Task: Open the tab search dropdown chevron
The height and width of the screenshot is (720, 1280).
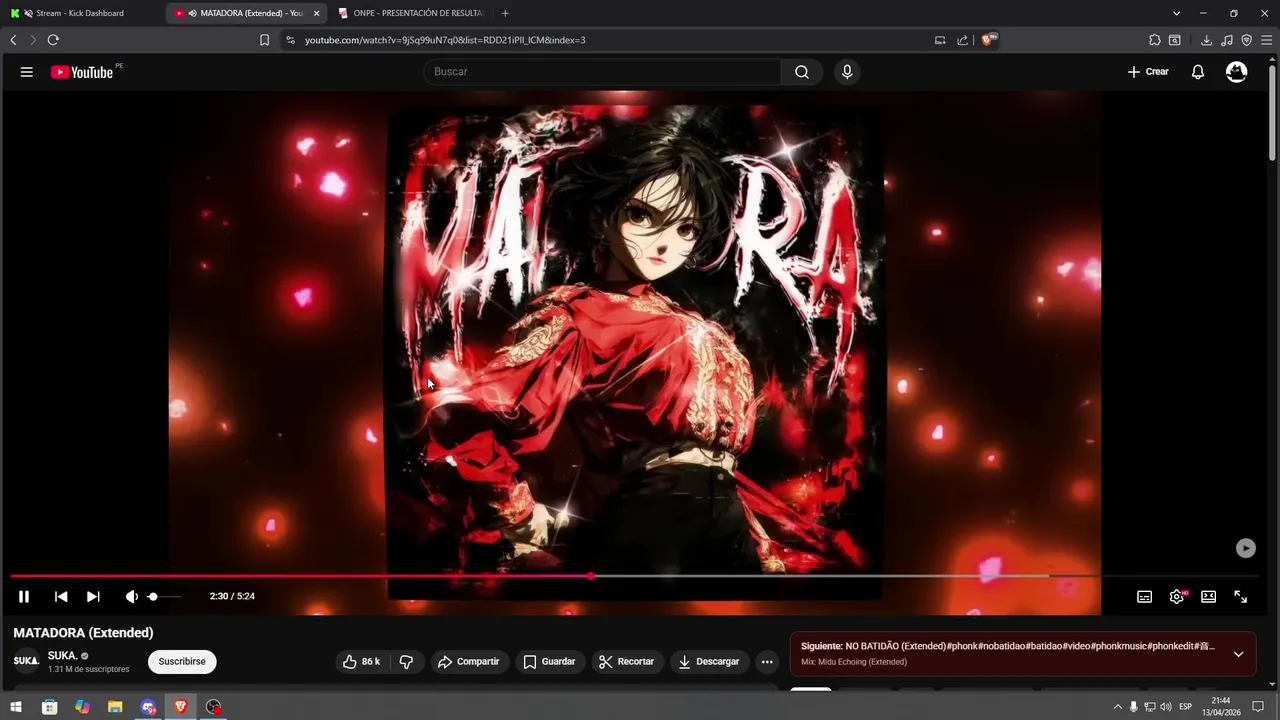Action: point(1176,13)
